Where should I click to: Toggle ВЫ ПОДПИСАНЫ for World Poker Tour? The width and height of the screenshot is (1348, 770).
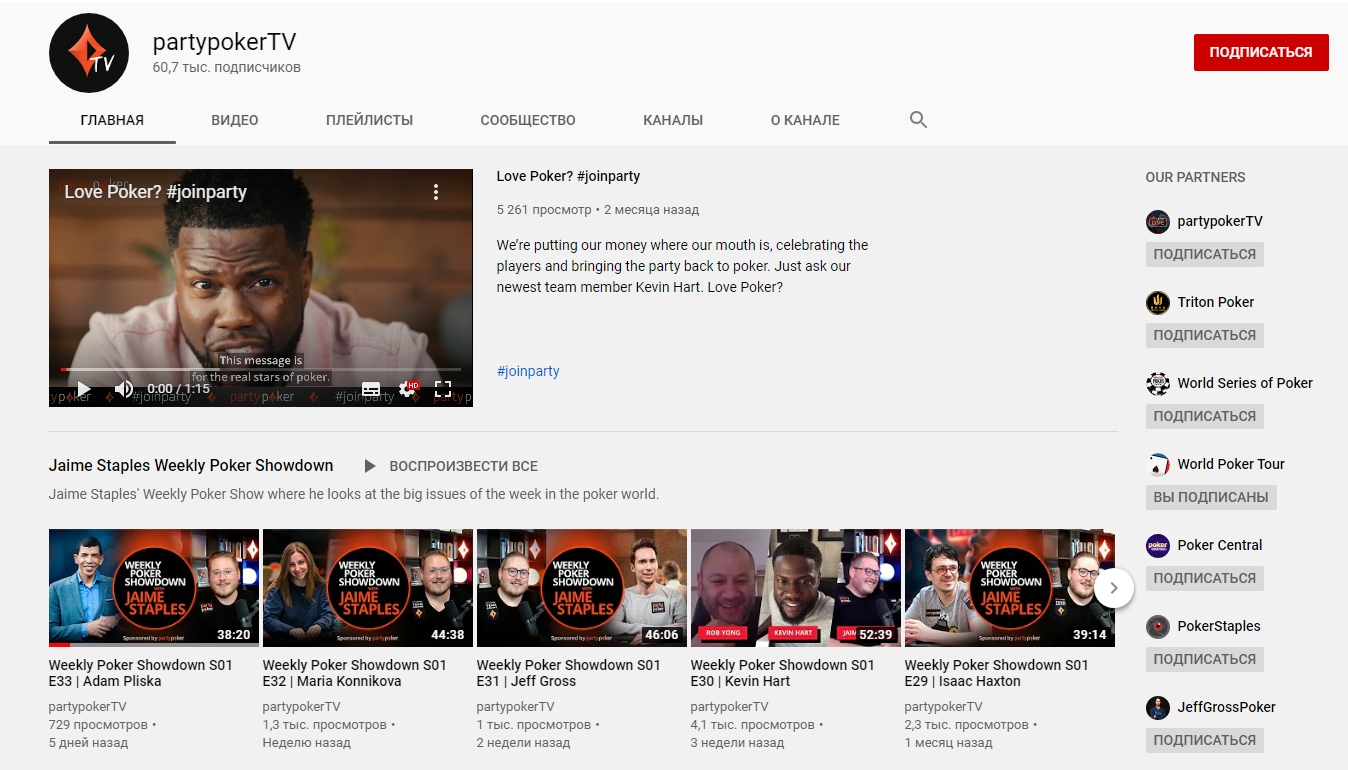[1211, 497]
